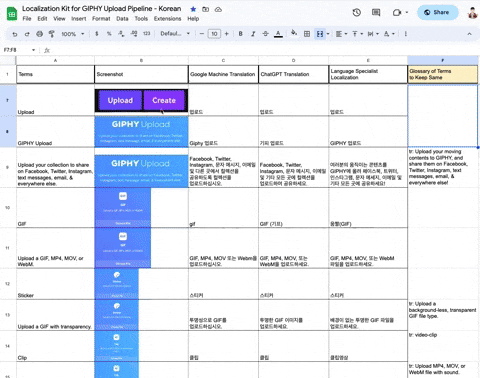Open the zoom 100% dropdown
480x378 pixels.
[x=73, y=34]
